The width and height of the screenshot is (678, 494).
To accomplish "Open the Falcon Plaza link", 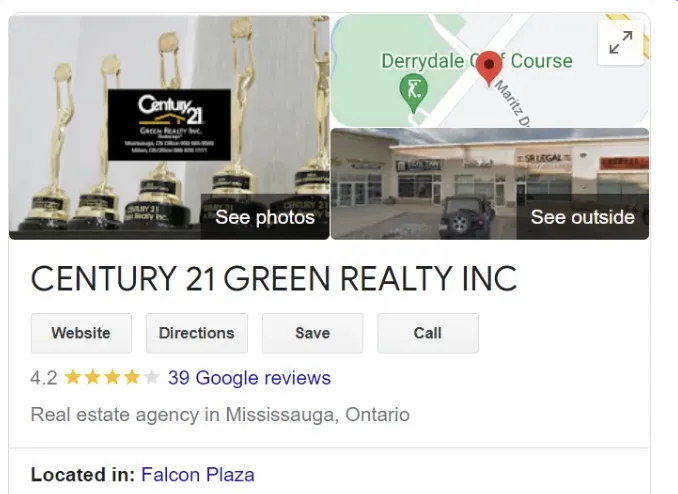I will coord(198,475).
